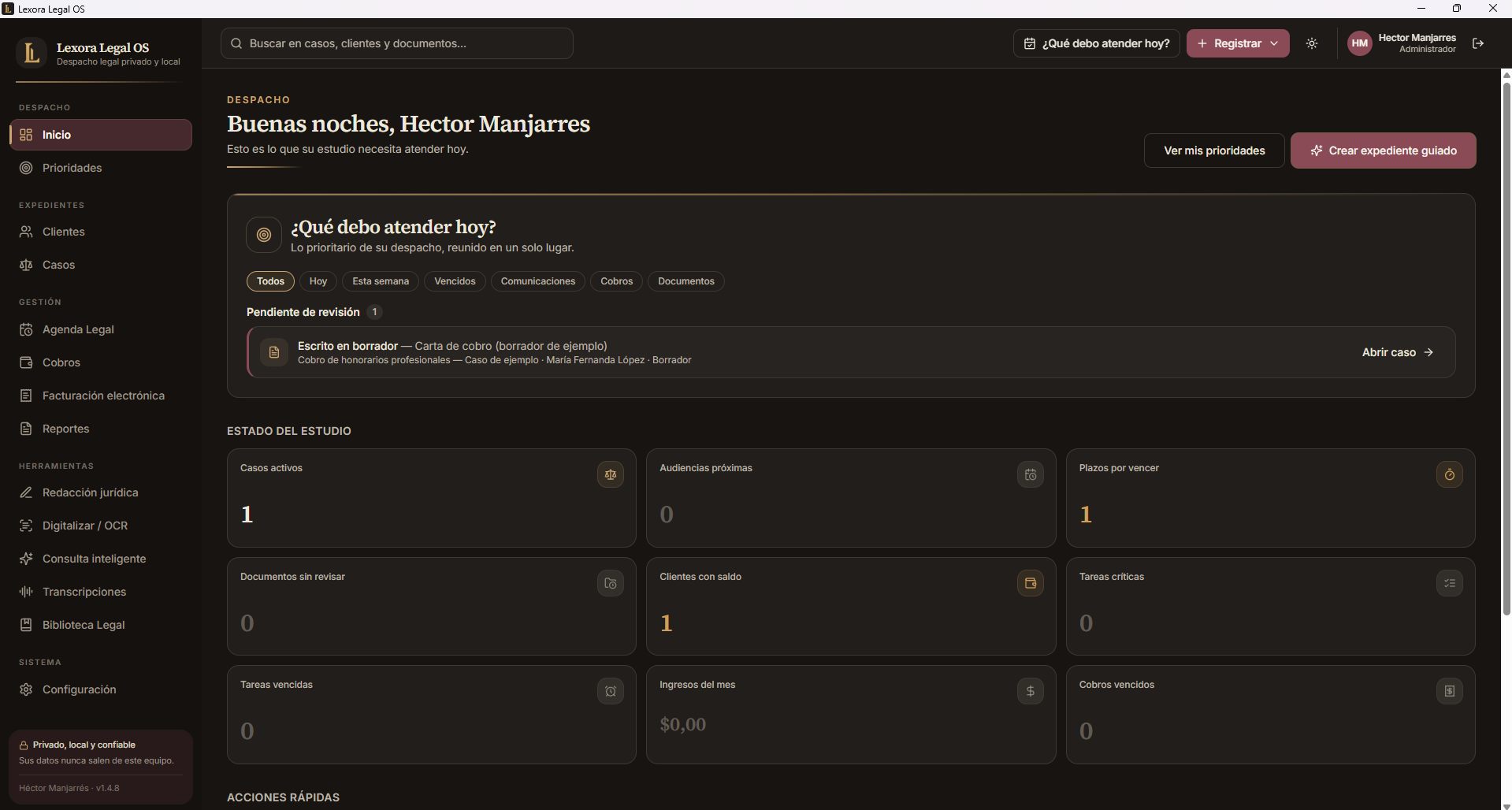Viewport: 1512px width, 810px height.
Task: Select the Todos filter chip
Action: click(x=270, y=281)
